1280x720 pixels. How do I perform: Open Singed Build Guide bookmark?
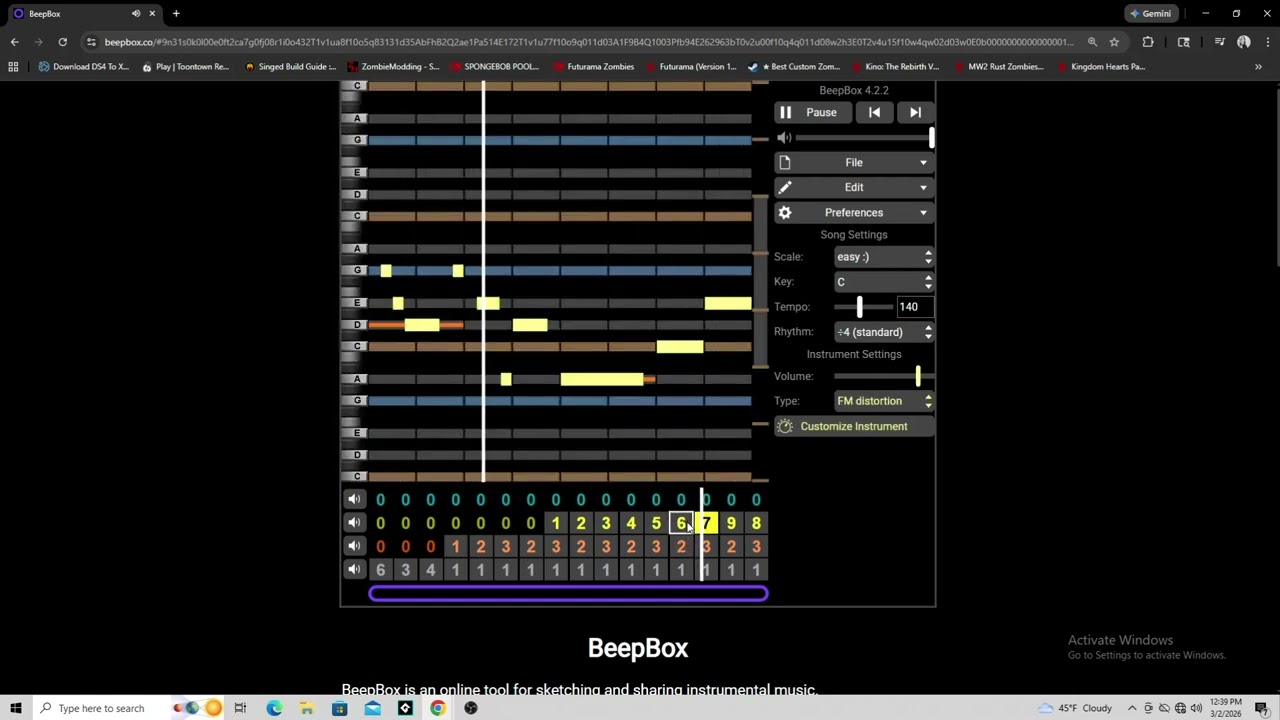(x=290, y=67)
